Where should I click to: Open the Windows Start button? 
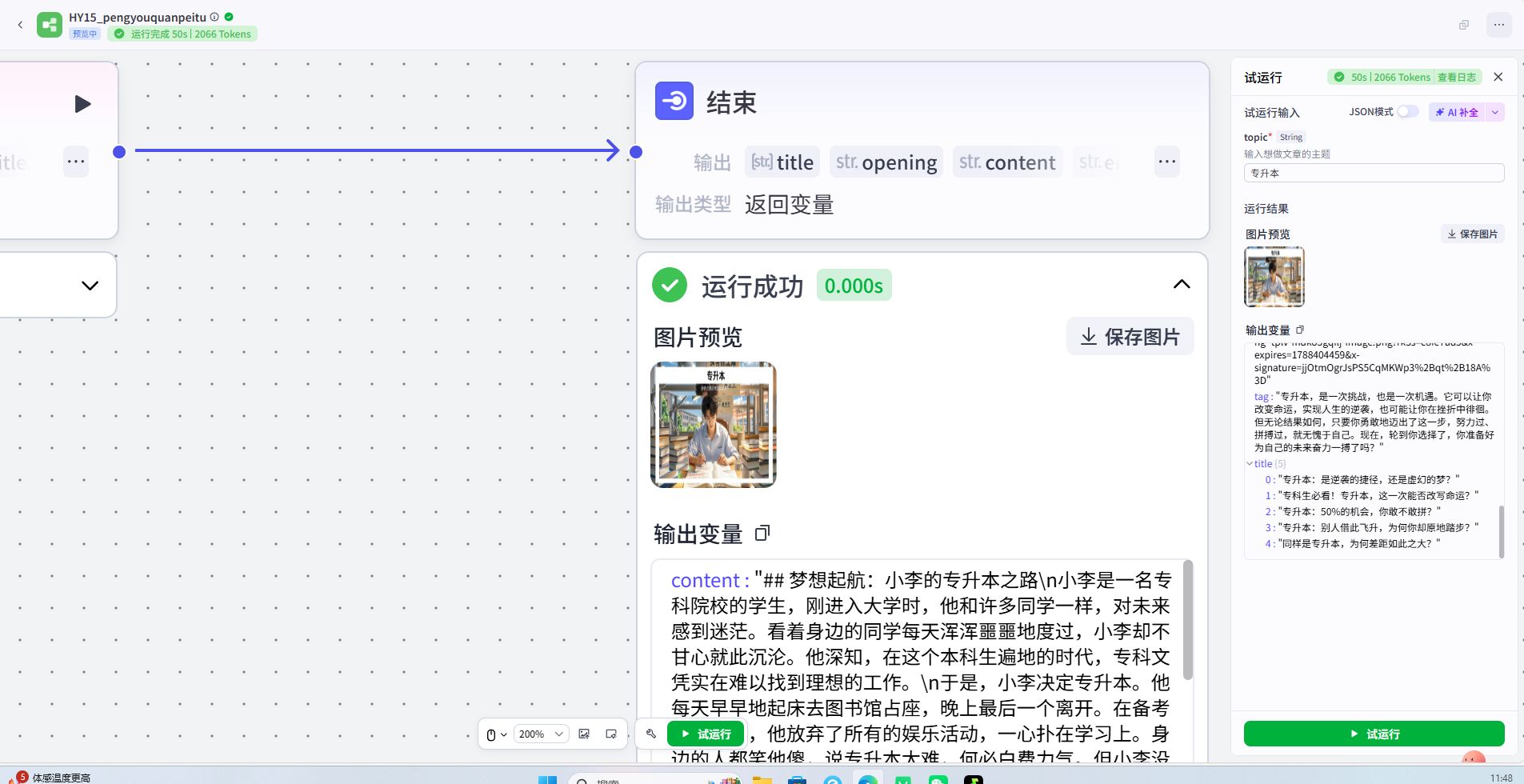pos(548,780)
